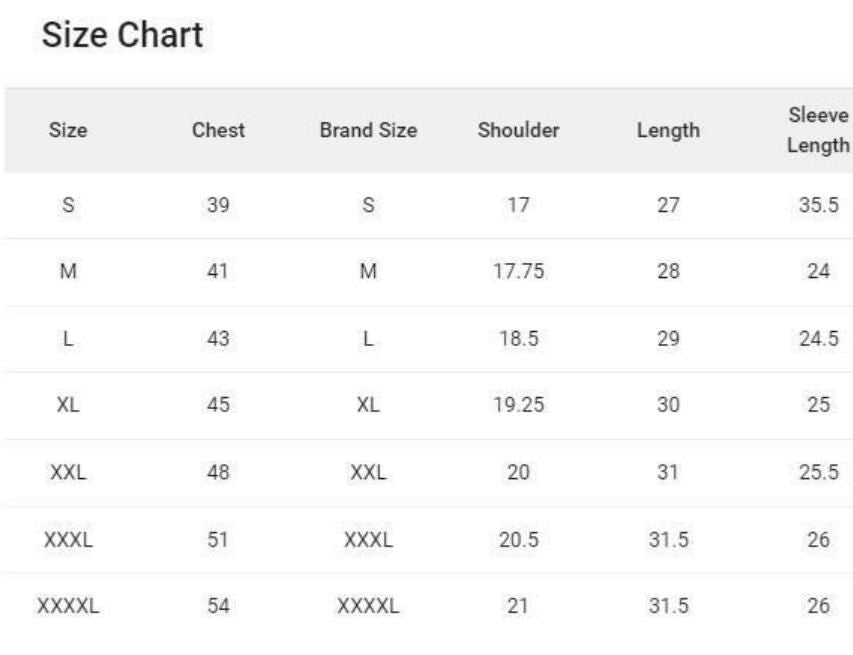853x655 pixels.
Task: Select shoulder value 17.75 in the M row
Action: tap(518, 272)
